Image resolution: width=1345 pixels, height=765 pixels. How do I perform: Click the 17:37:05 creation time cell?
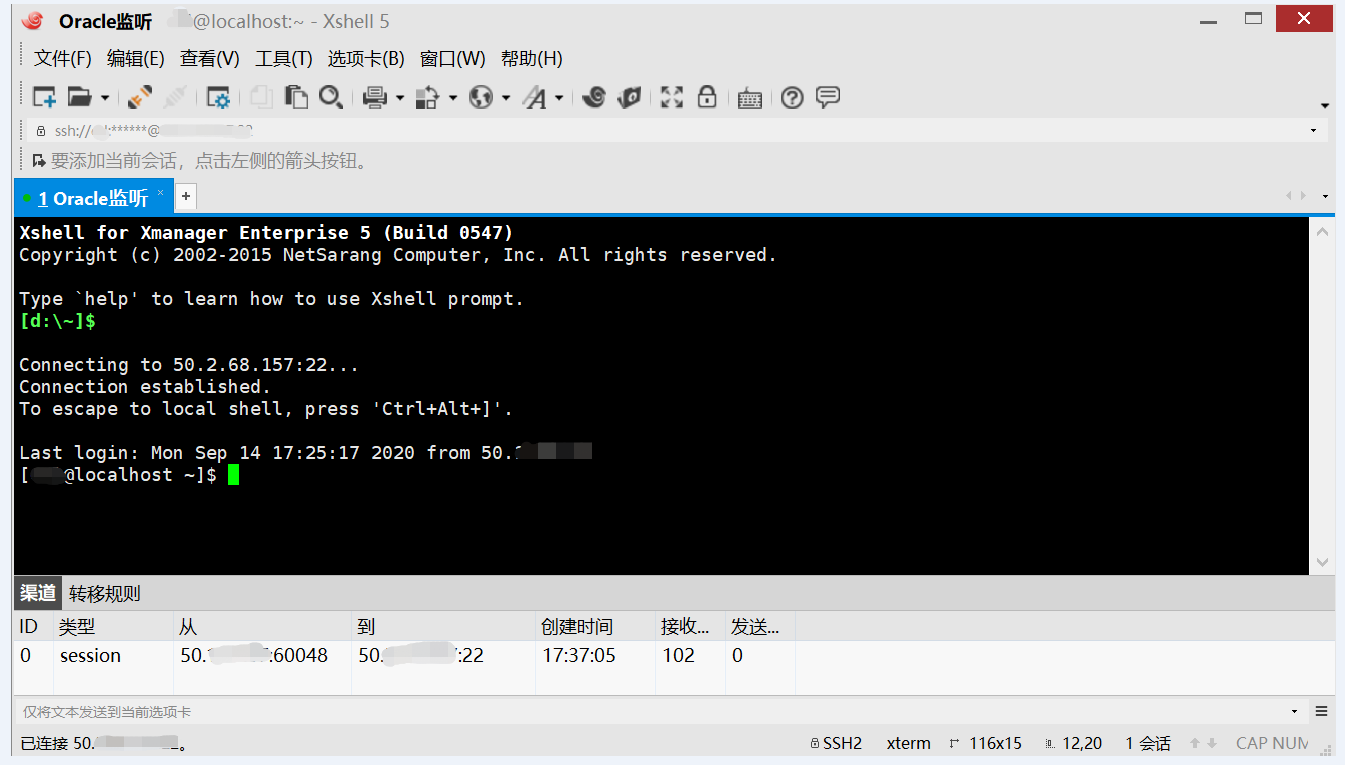pyautogui.click(x=579, y=656)
